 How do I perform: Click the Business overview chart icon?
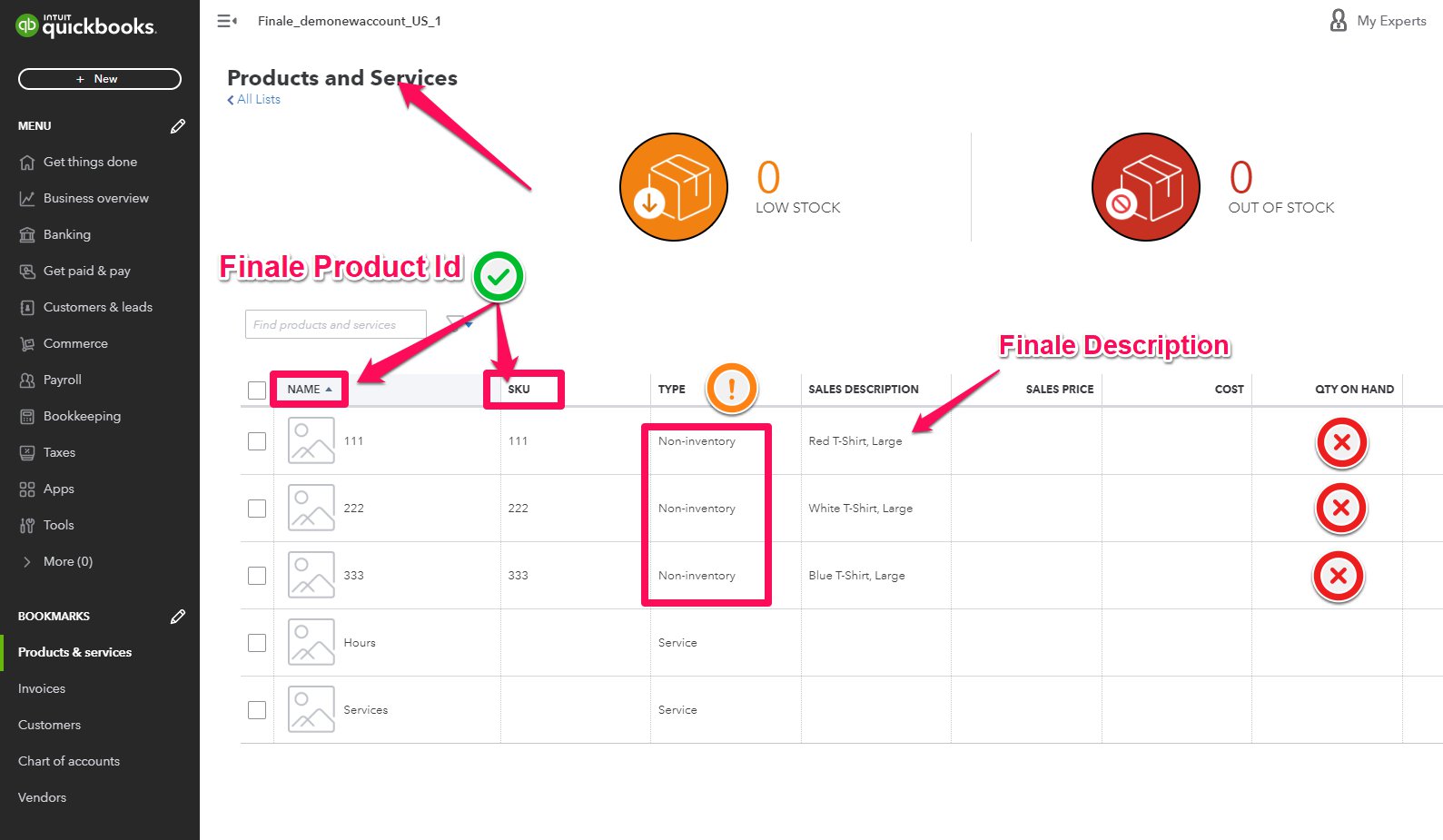pos(27,199)
